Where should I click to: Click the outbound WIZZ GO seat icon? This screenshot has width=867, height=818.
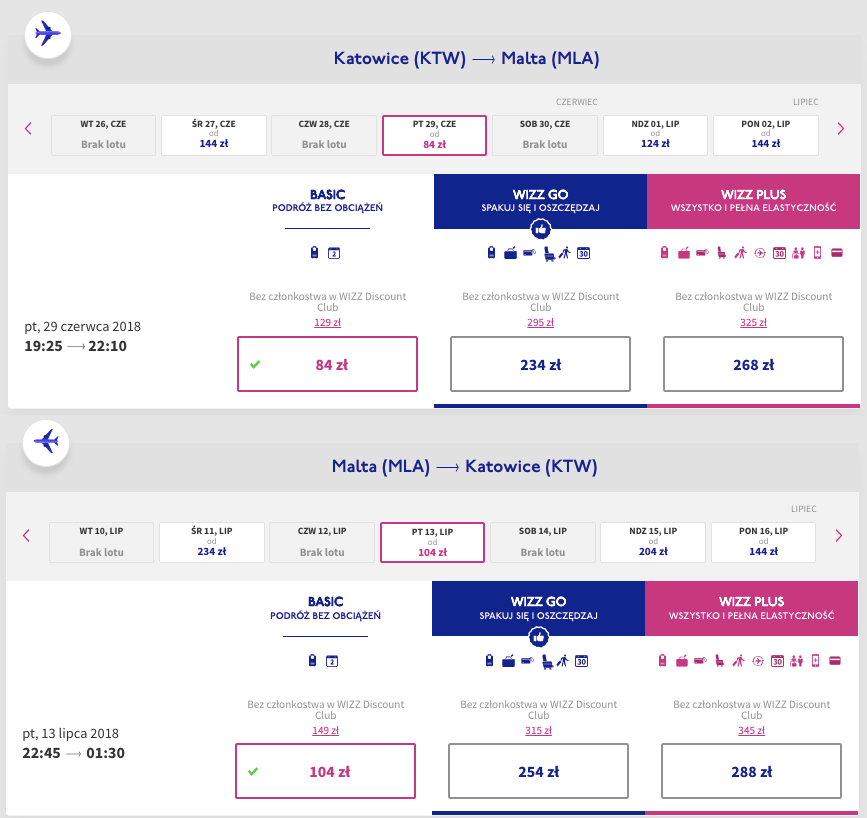[549, 253]
